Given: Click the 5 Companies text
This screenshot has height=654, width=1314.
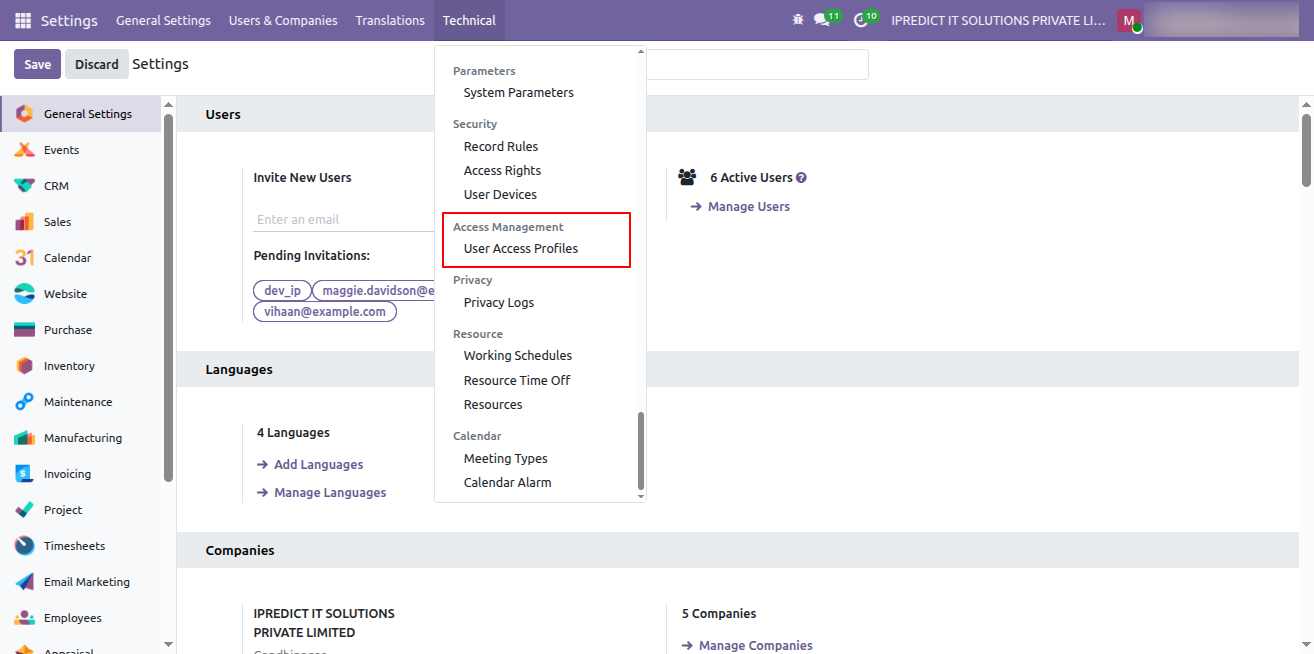Looking at the screenshot, I should click(x=719, y=614).
